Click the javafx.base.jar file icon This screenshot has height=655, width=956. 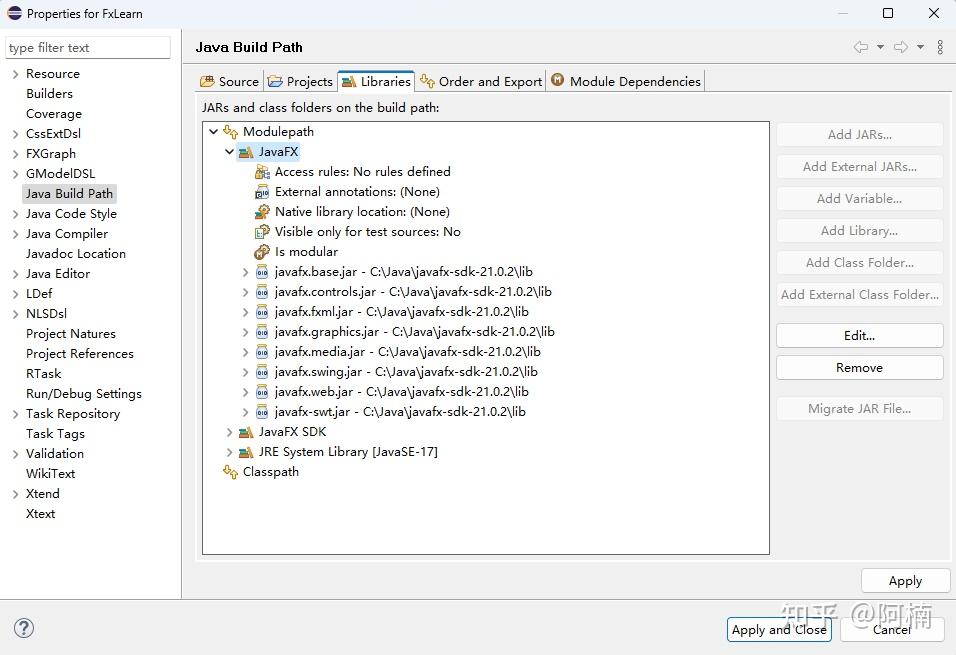(x=262, y=272)
